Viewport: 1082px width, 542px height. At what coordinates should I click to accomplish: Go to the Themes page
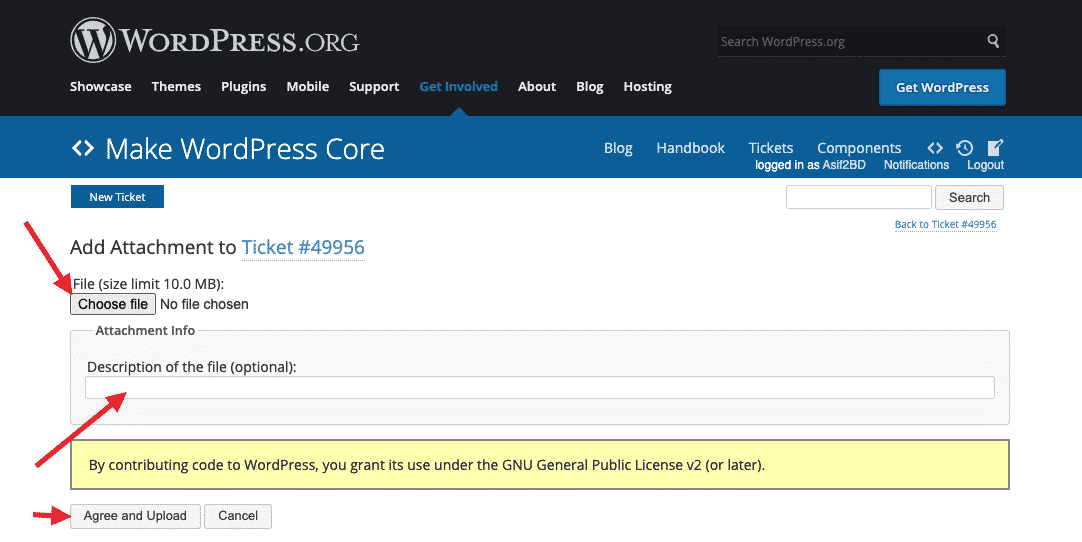pos(176,86)
